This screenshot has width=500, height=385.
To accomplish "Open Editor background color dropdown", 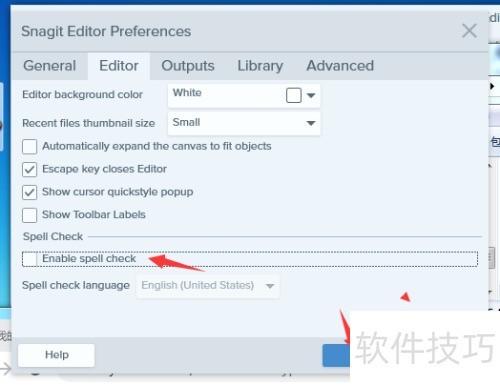I will click(x=244, y=96).
